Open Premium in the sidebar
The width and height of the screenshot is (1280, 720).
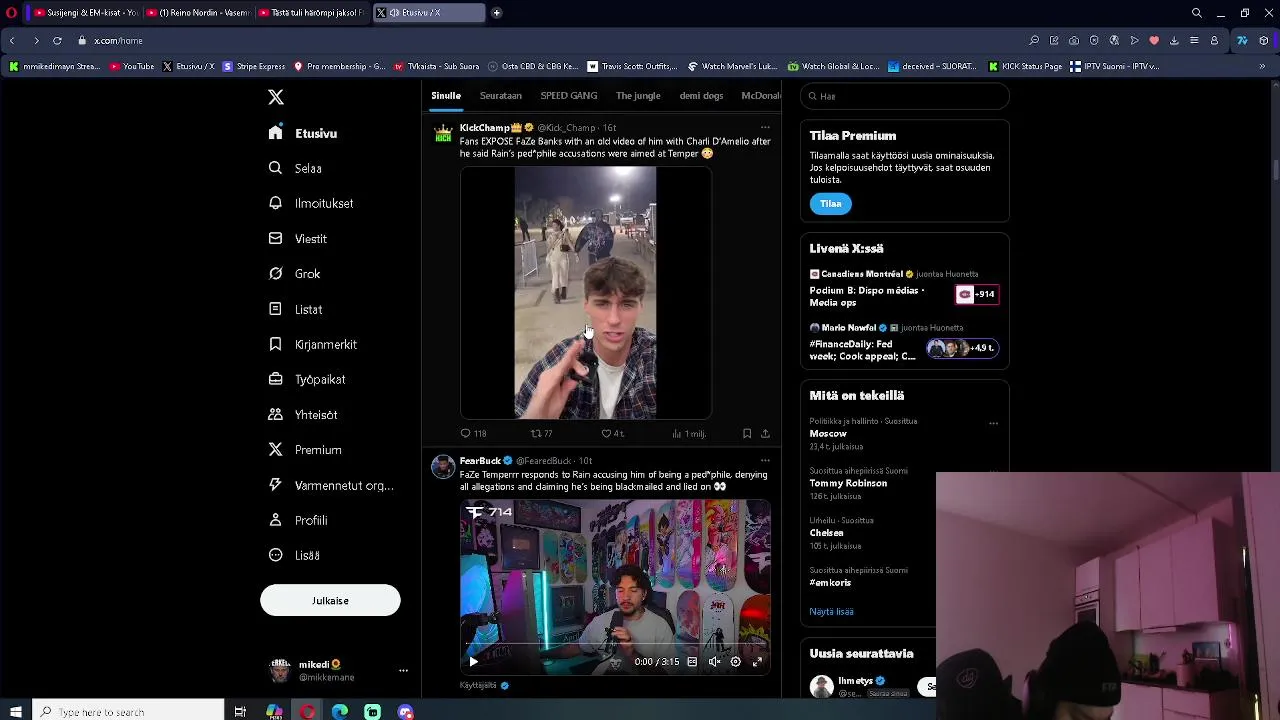(x=305, y=450)
